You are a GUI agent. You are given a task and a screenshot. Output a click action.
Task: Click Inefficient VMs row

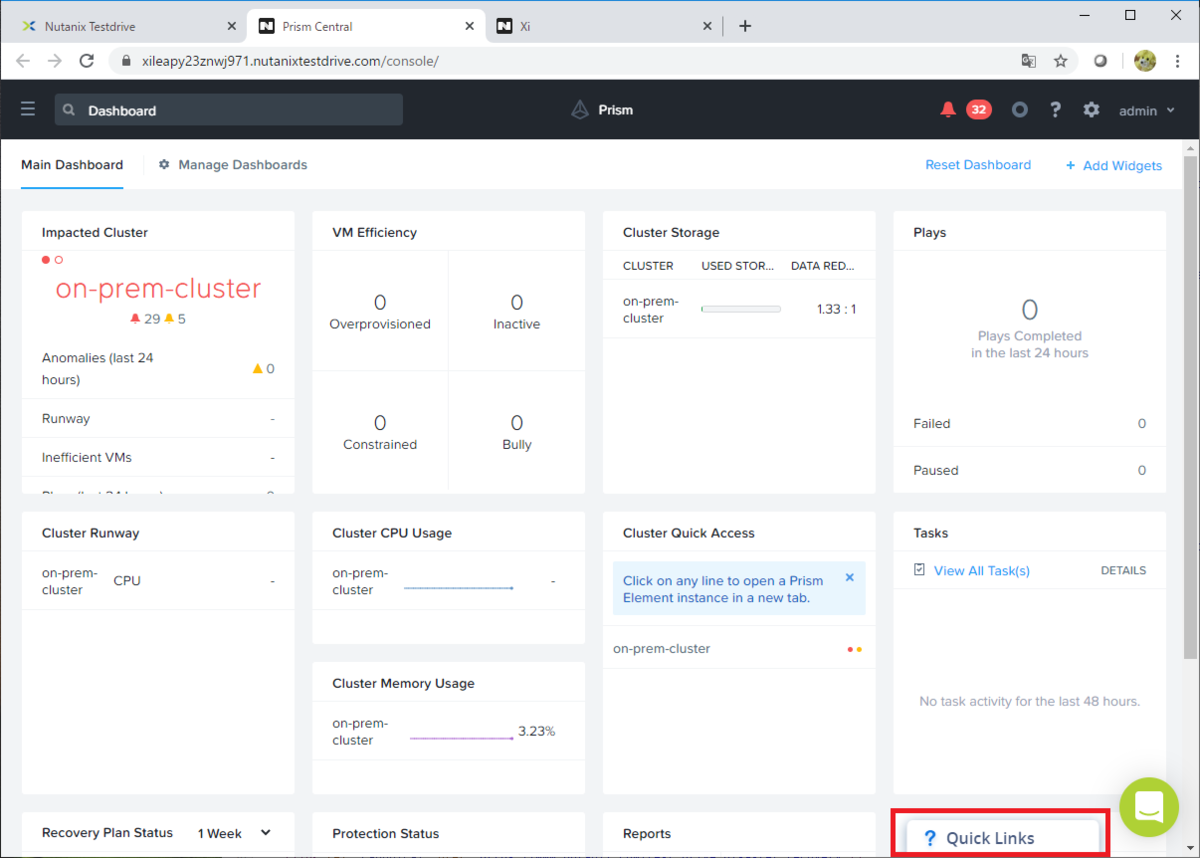[x=158, y=458]
